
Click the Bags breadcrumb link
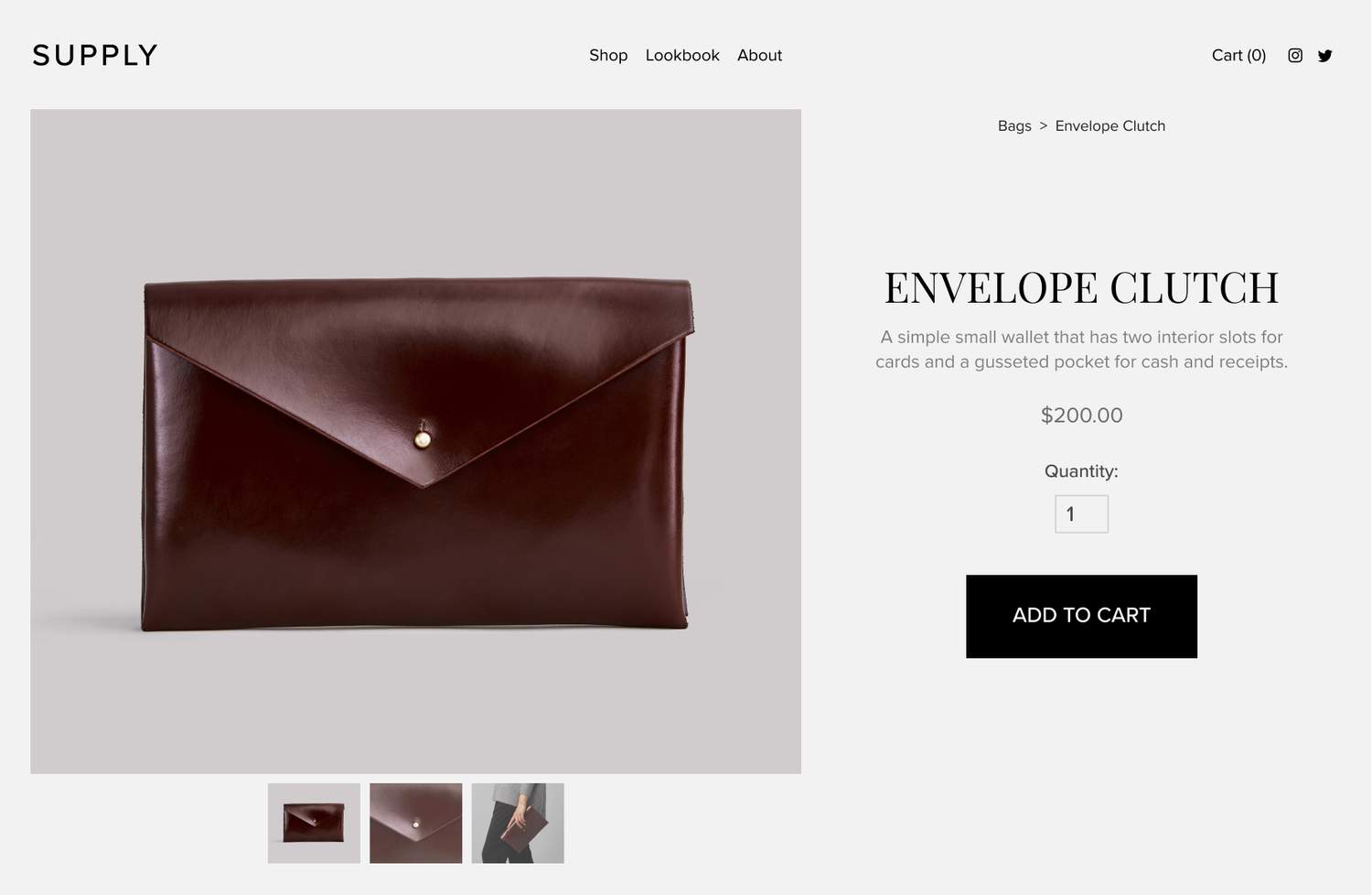(x=1014, y=126)
